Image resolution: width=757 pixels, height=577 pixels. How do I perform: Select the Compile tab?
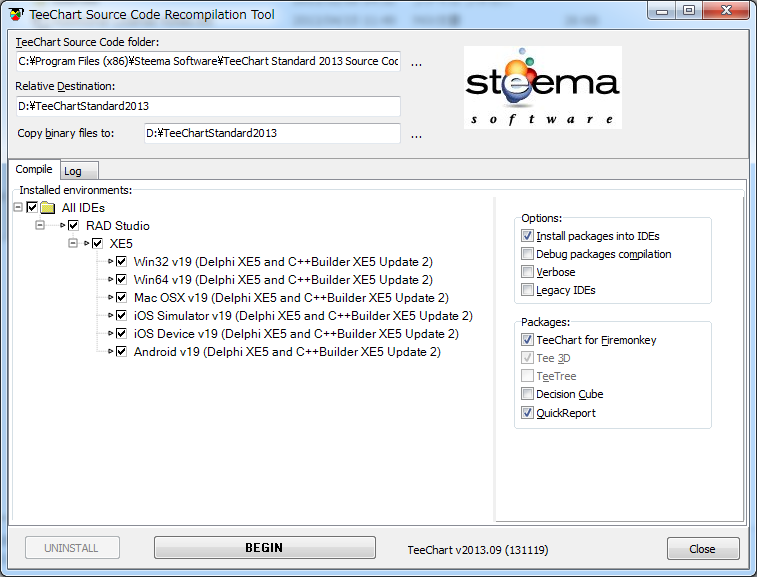34,169
